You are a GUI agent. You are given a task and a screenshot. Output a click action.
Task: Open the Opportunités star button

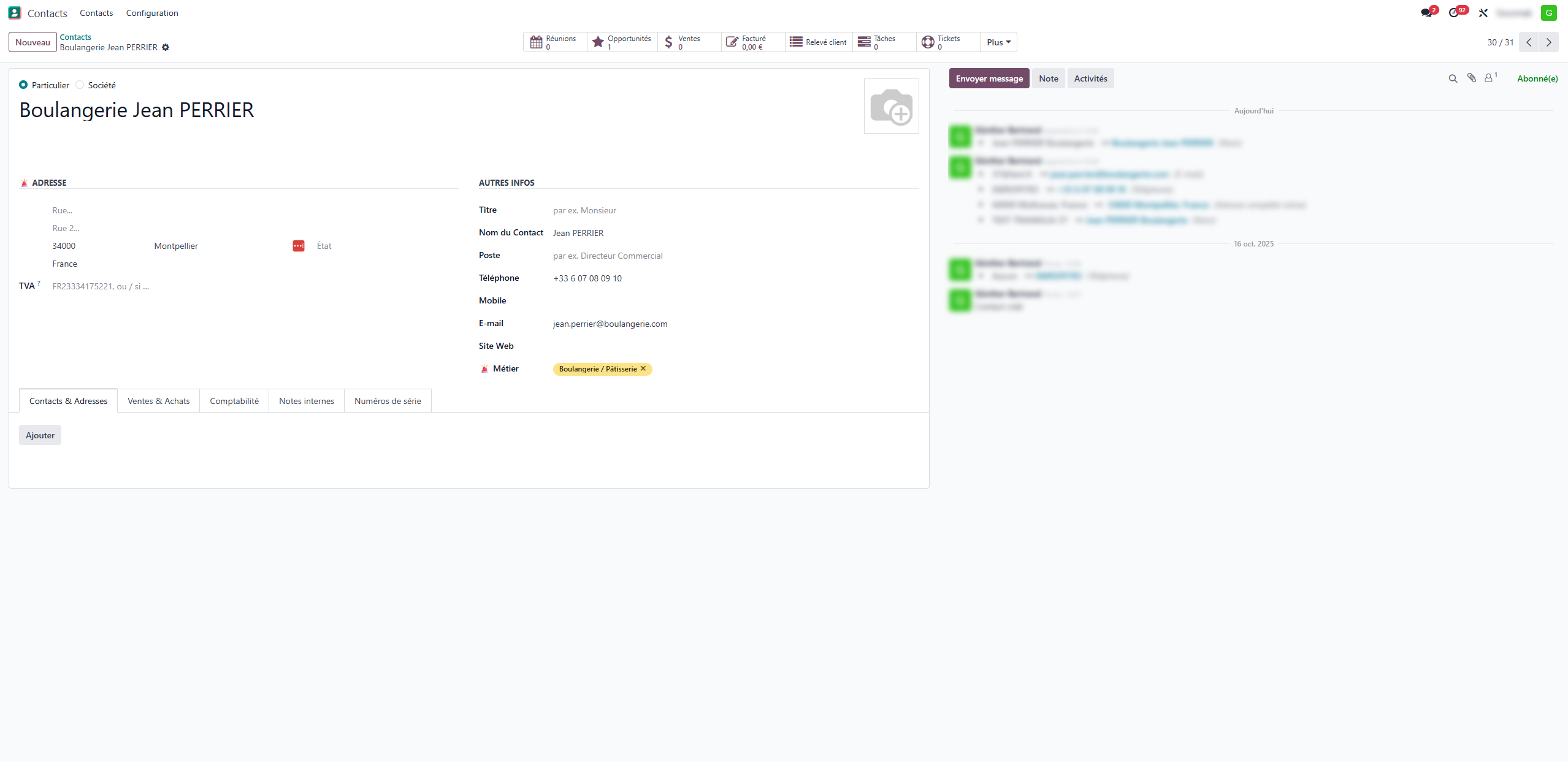coord(622,42)
